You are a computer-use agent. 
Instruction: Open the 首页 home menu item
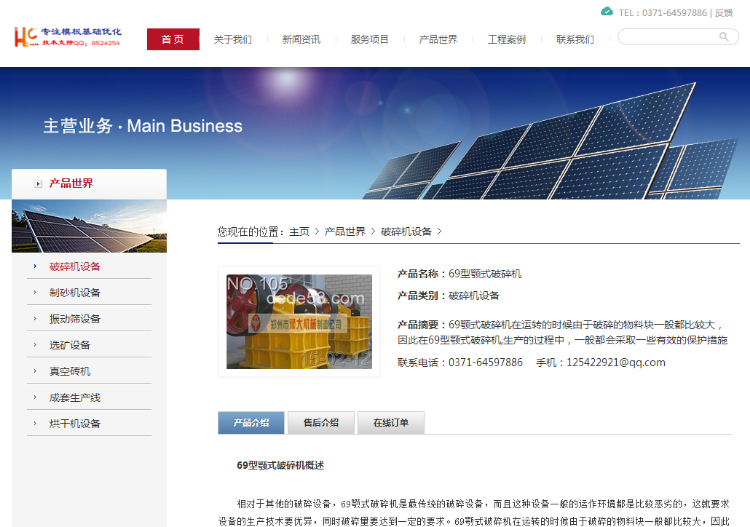(173, 39)
